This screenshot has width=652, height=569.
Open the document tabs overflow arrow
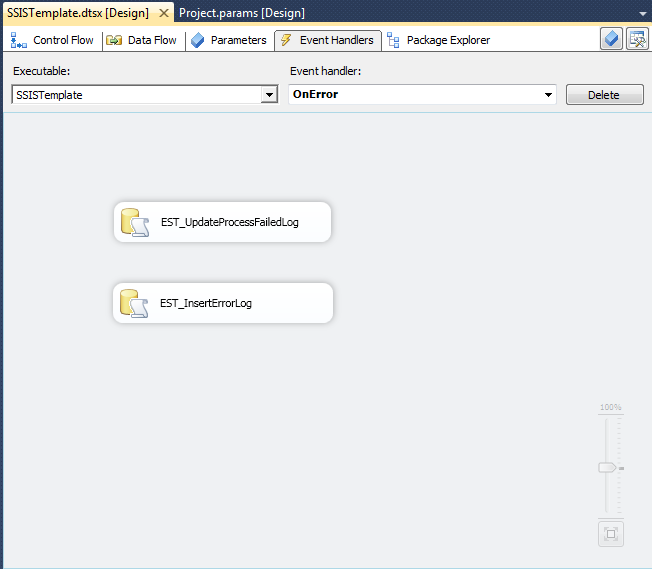(x=642, y=14)
